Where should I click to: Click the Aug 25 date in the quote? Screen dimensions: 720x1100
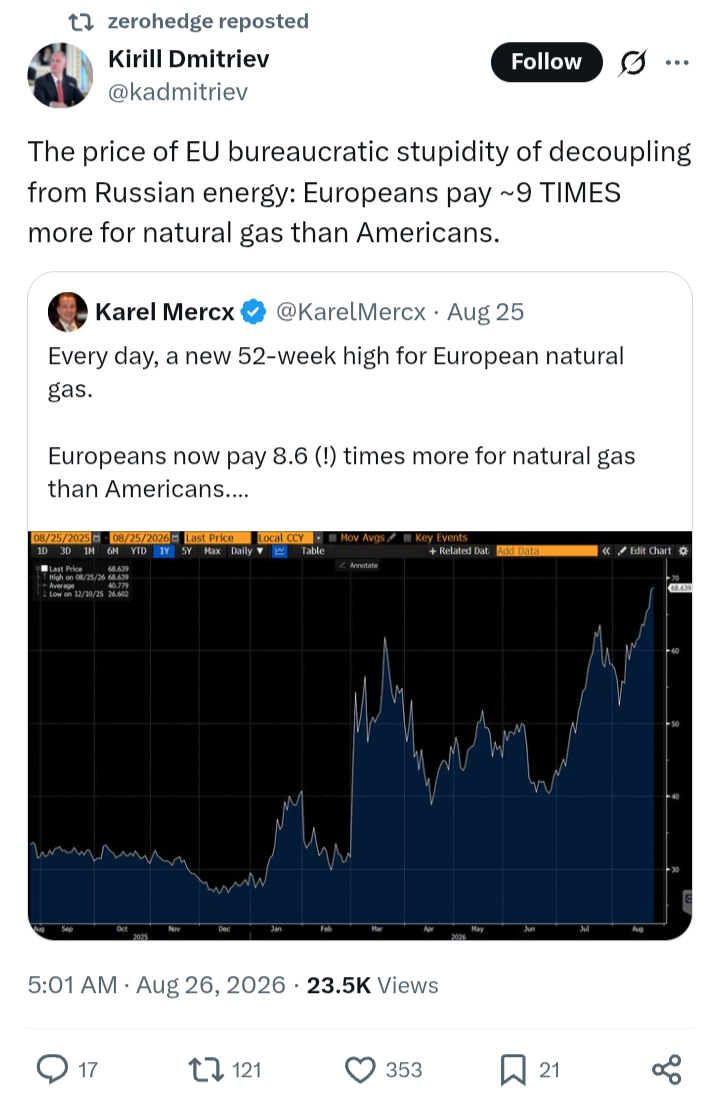486,312
